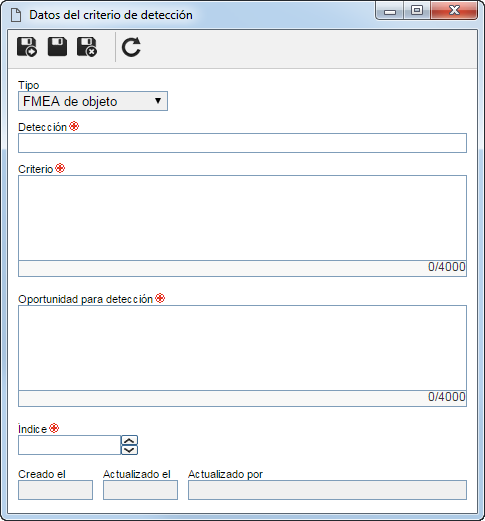Click the Oportunidad para detección text area
Image resolution: width=485 pixels, height=521 pixels.
[242, 348]
